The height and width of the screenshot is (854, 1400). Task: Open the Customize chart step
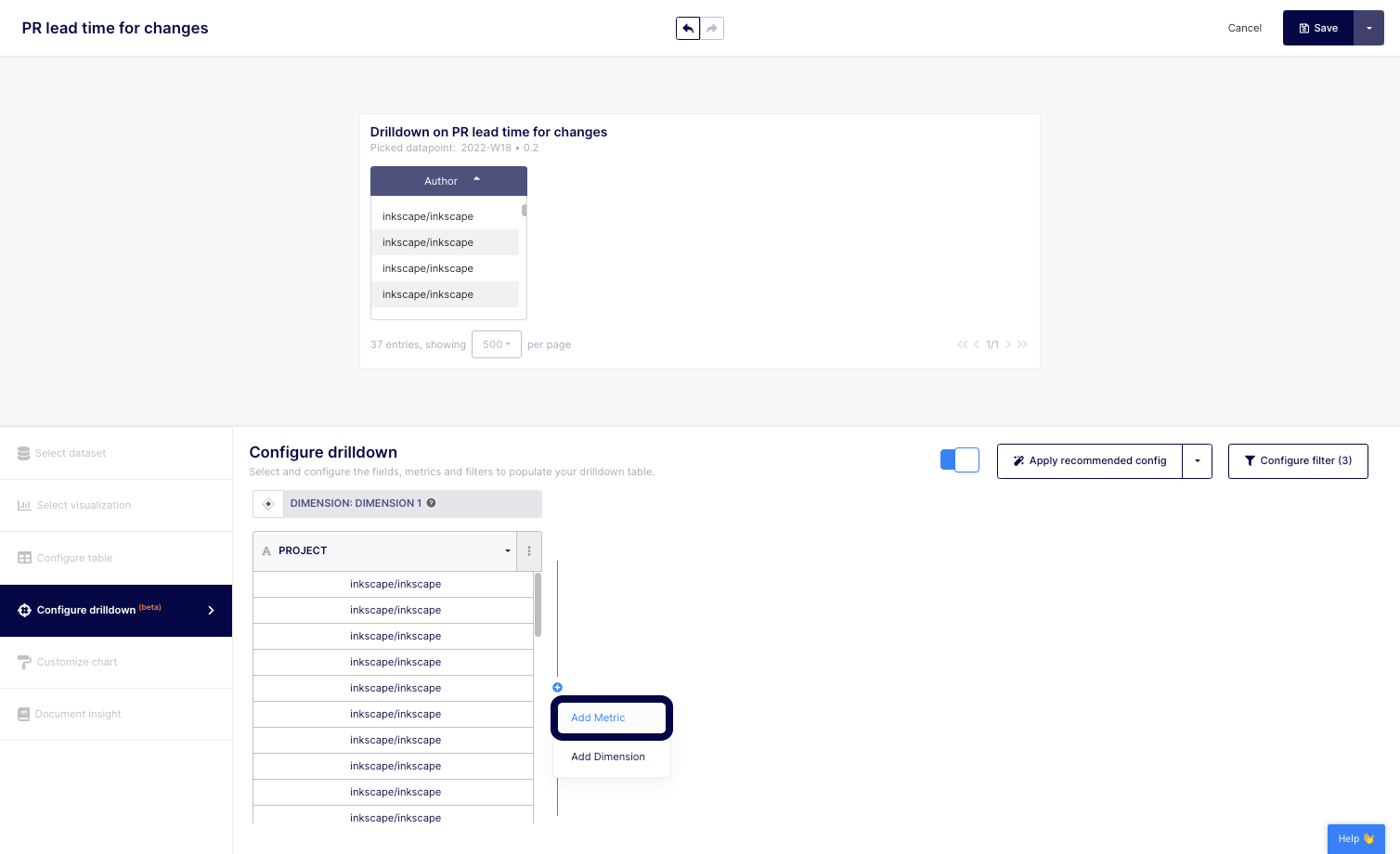click(x=77, y=662)
